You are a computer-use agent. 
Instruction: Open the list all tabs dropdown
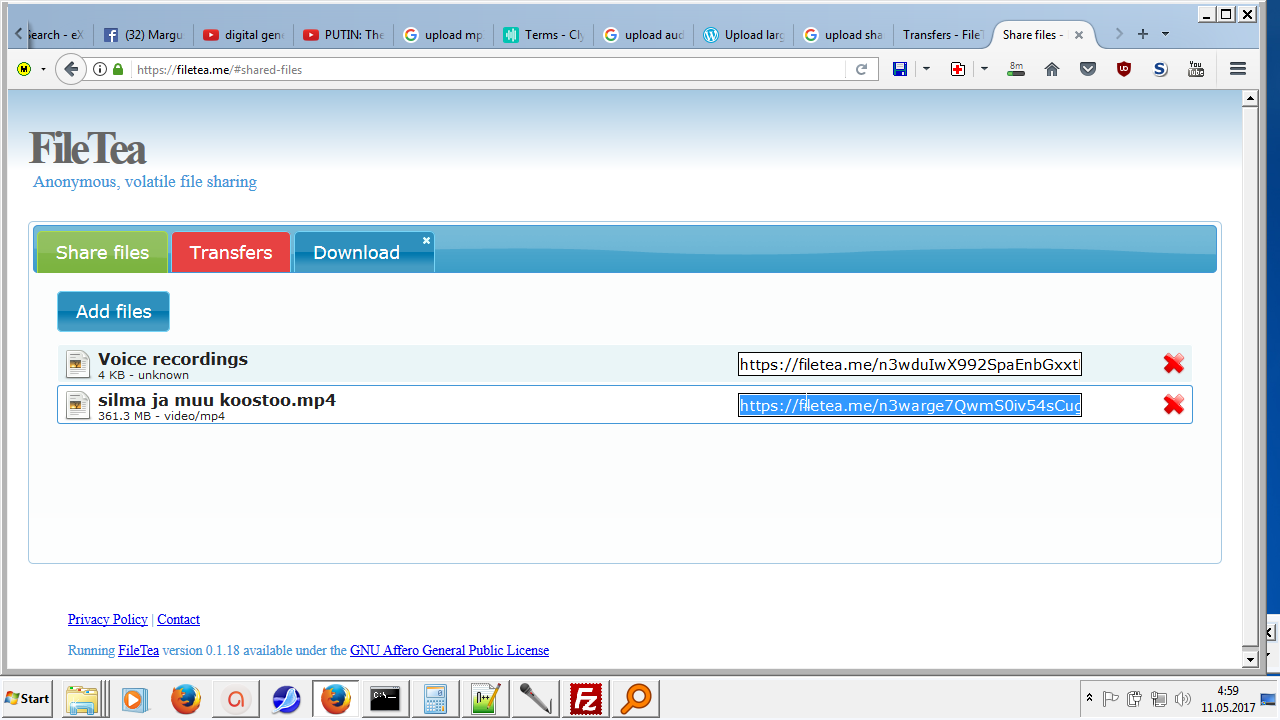point(1166,34)
